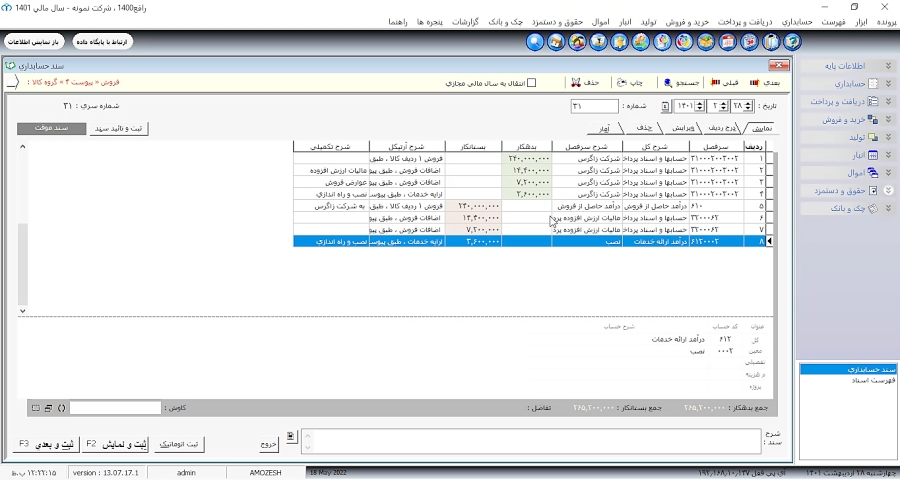This screenshot has width=900, height=480.
Task: Tick the selector box of row ۲
Action: tap(769, 171)
